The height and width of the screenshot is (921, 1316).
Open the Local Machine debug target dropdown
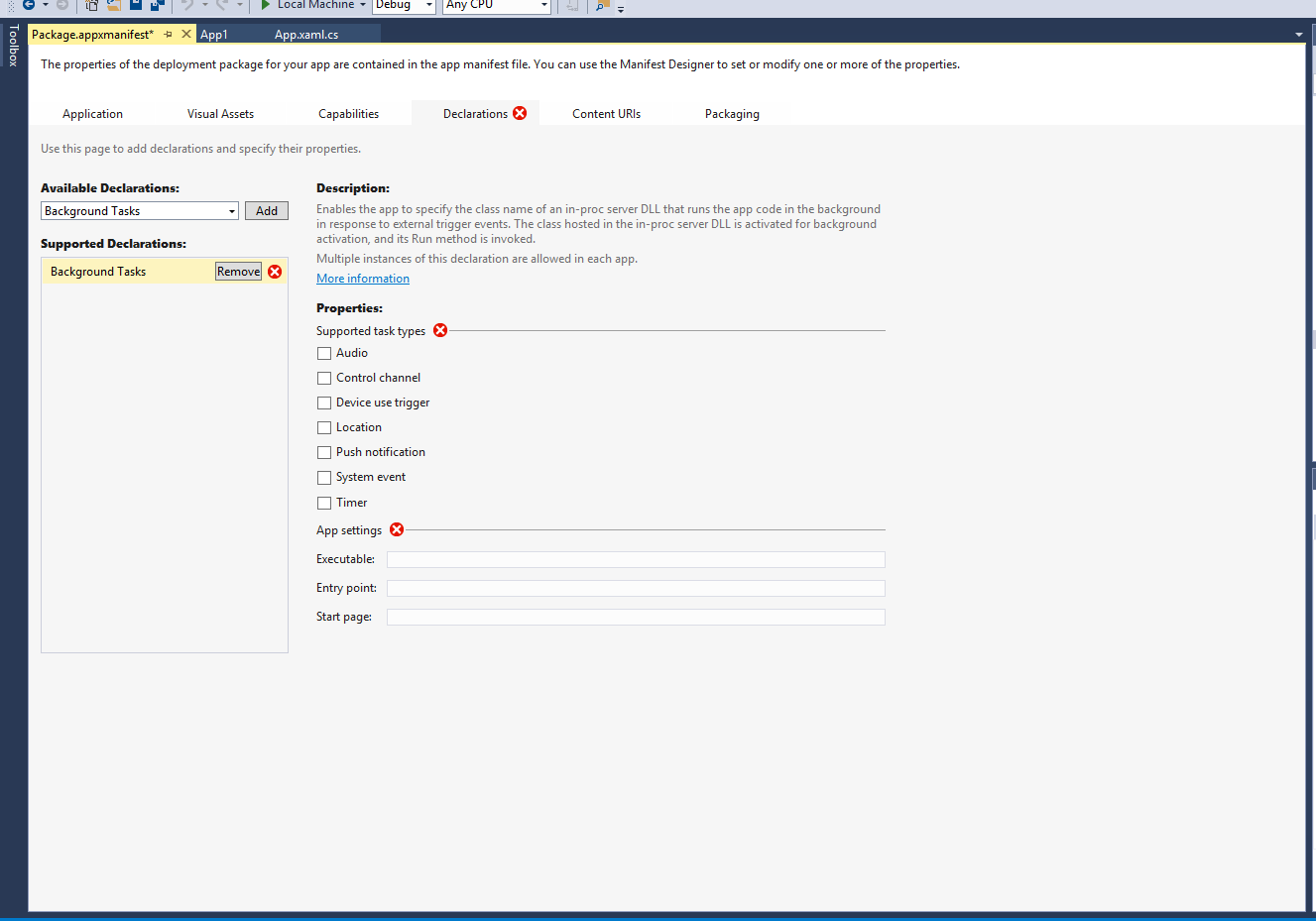[x=363, y=5]
